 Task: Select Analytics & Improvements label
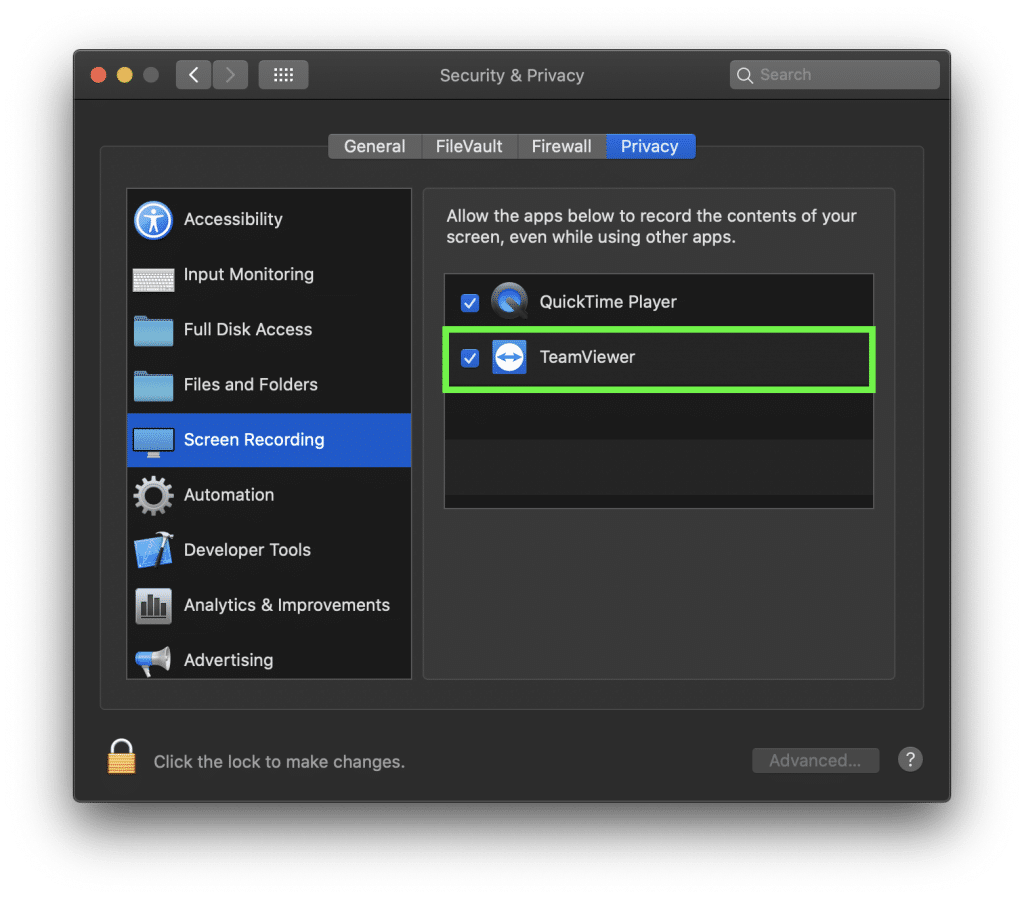[x=287, y=605]
